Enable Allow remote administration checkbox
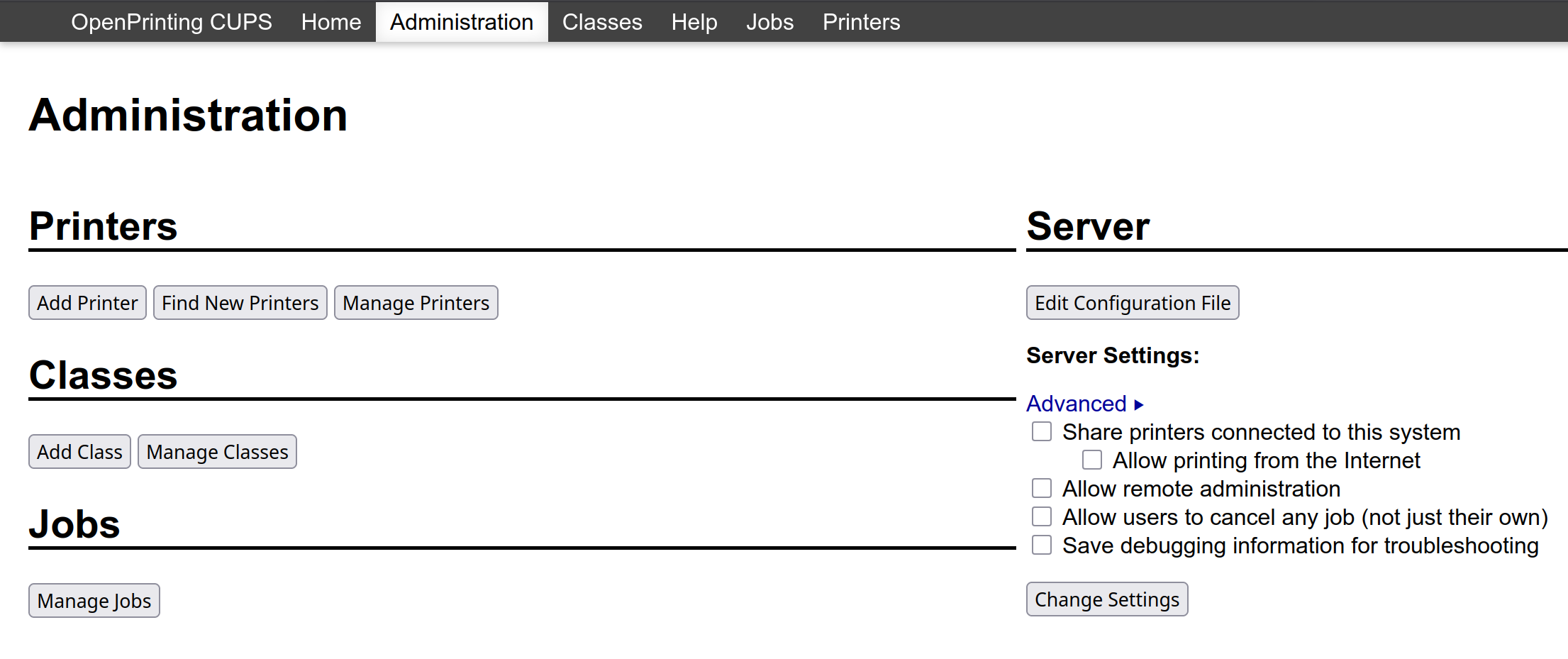The image size is (1568, 659). [x=1042, y=488]
